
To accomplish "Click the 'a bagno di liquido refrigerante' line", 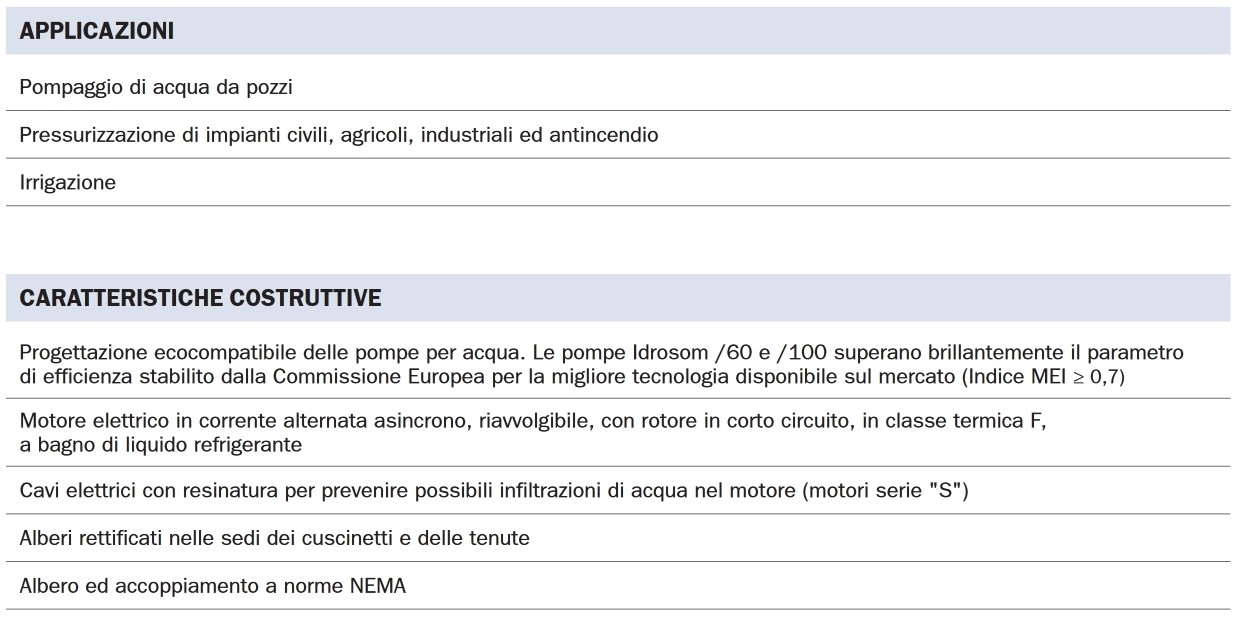I will click(x=160, y=446).
